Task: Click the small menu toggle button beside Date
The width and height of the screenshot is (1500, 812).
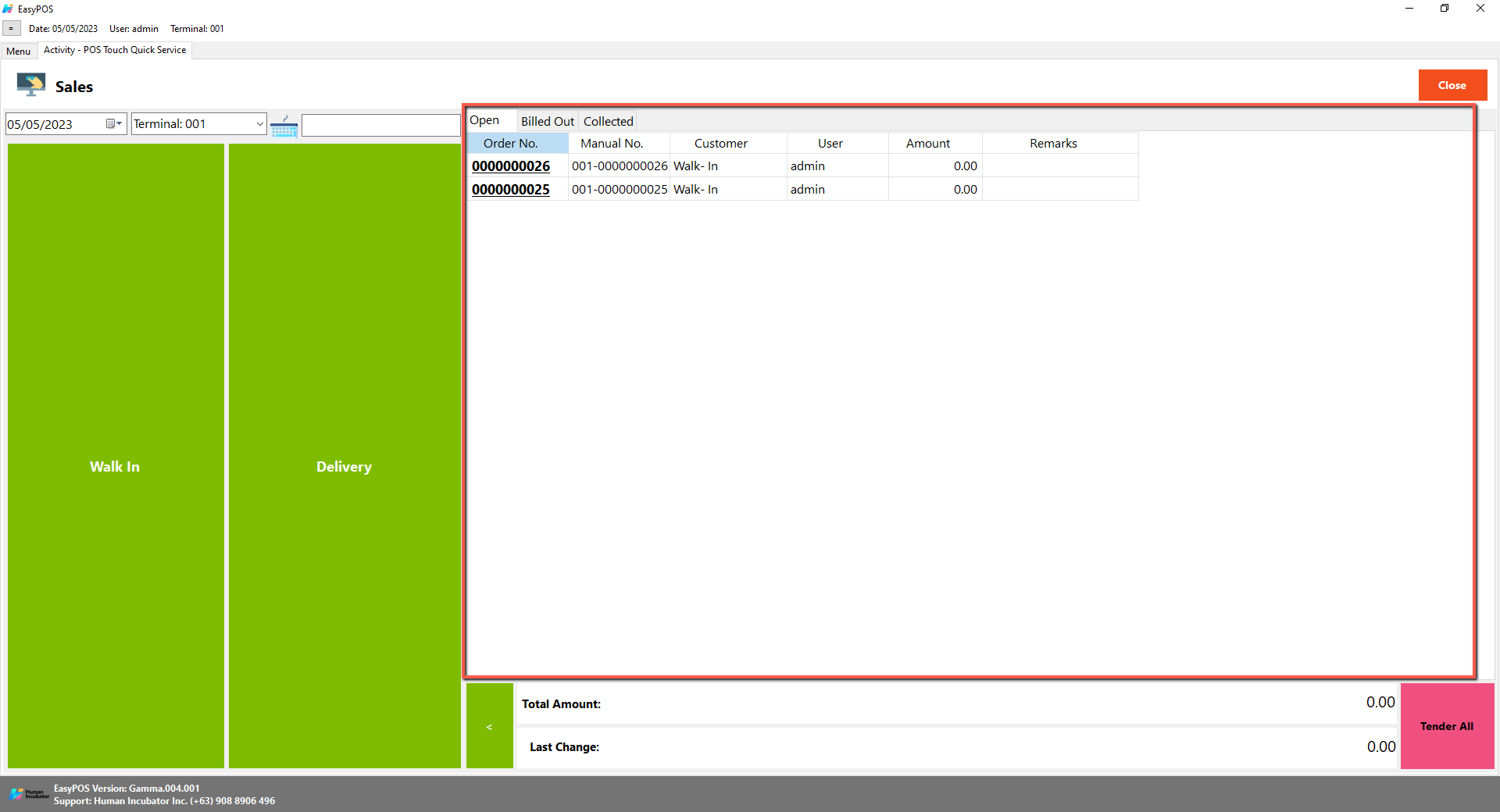Action: tap(11, 29)
